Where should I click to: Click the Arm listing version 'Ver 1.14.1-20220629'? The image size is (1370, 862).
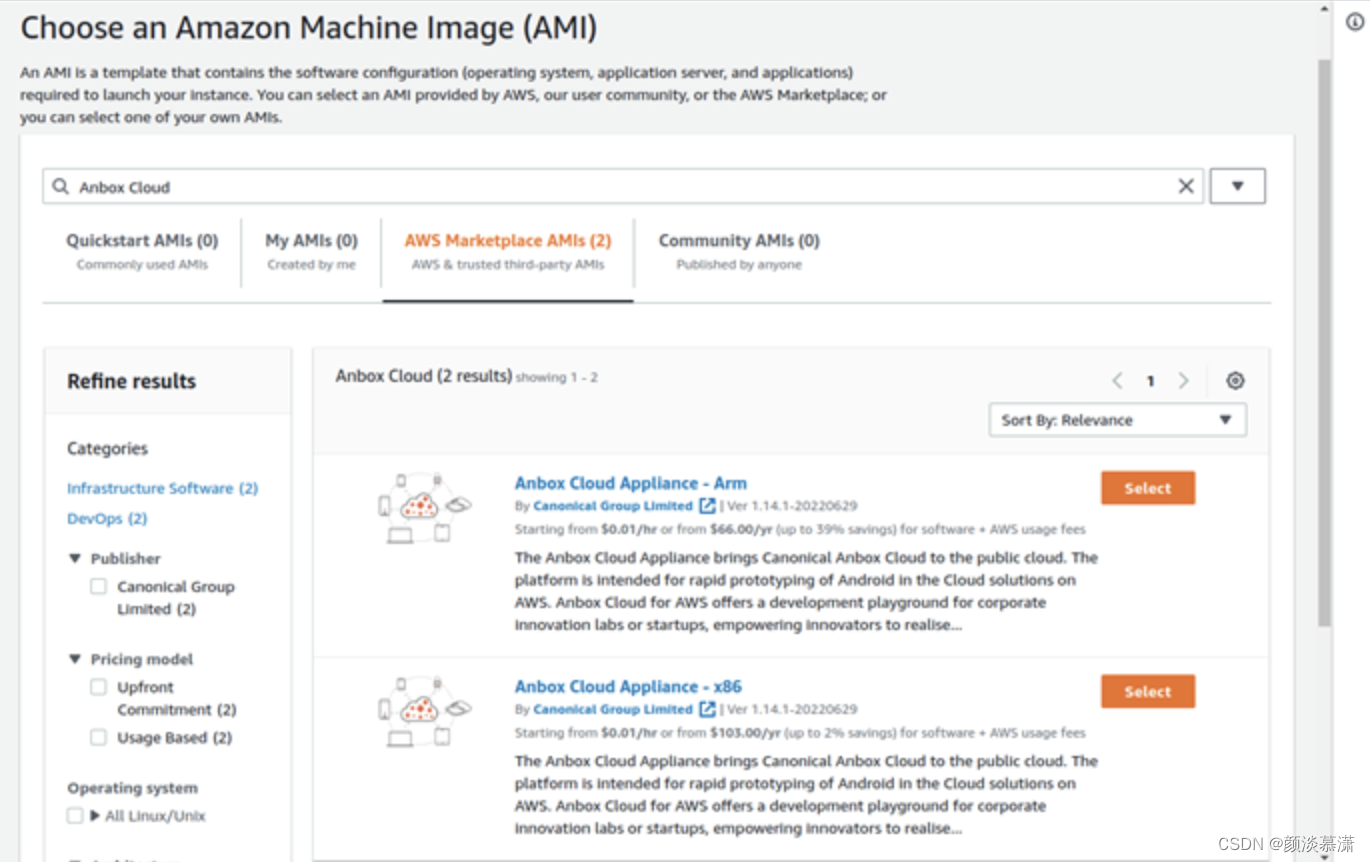pyautogui.click(x=792, y=506)
